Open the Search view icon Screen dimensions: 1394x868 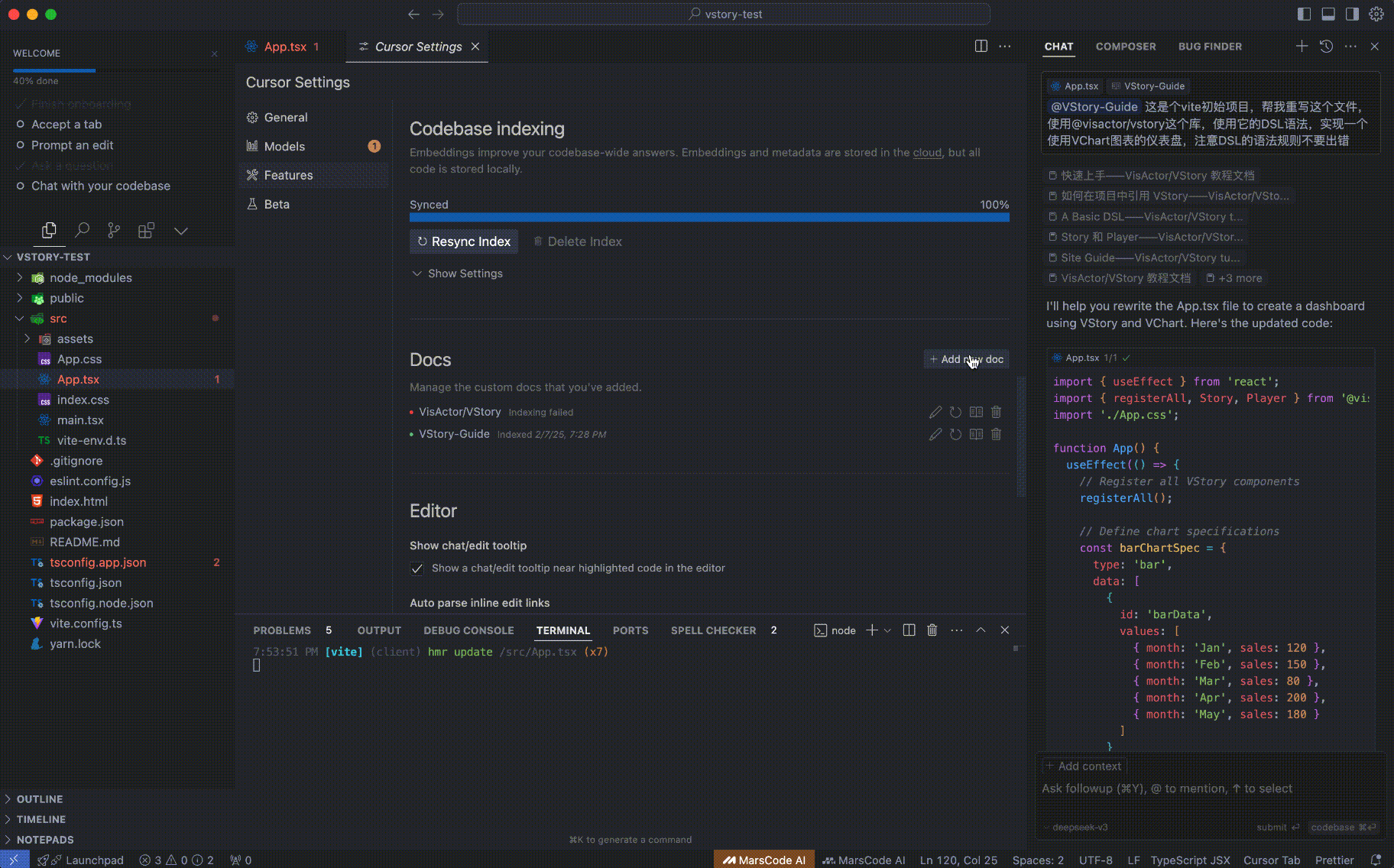[82, 230]
